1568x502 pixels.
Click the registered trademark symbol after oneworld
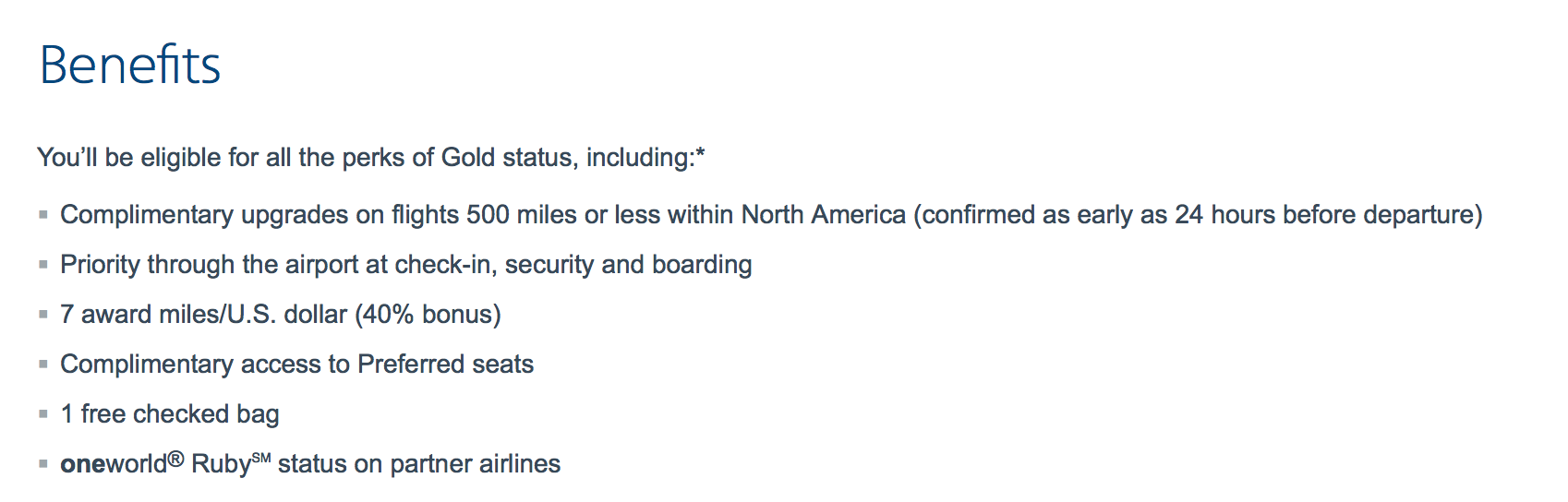175,459
